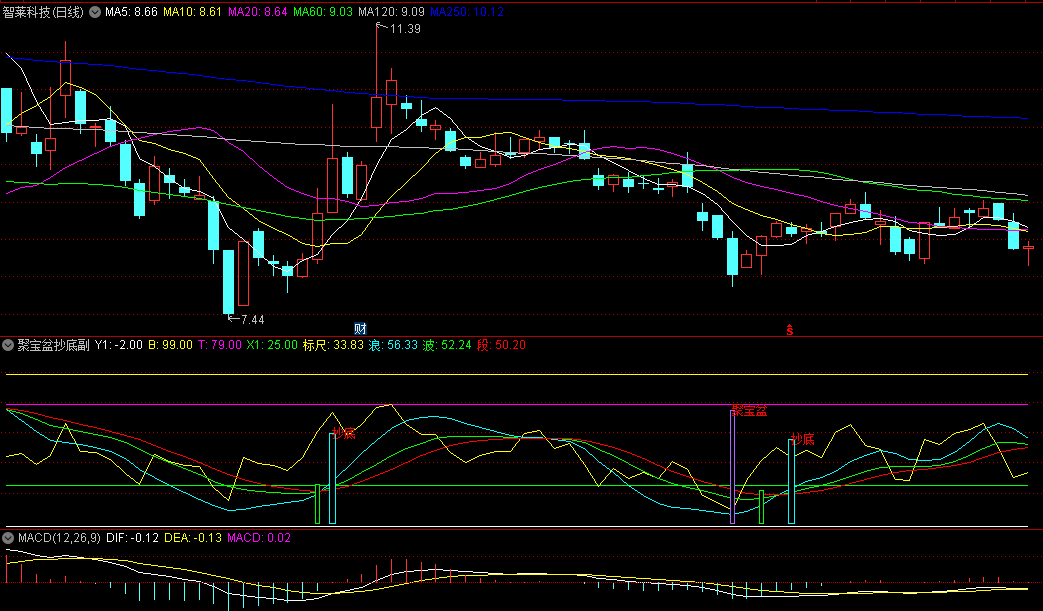Click the 11.39 high price annotation
This screenshot has width=1043, height=611.
tap(405, 29)
